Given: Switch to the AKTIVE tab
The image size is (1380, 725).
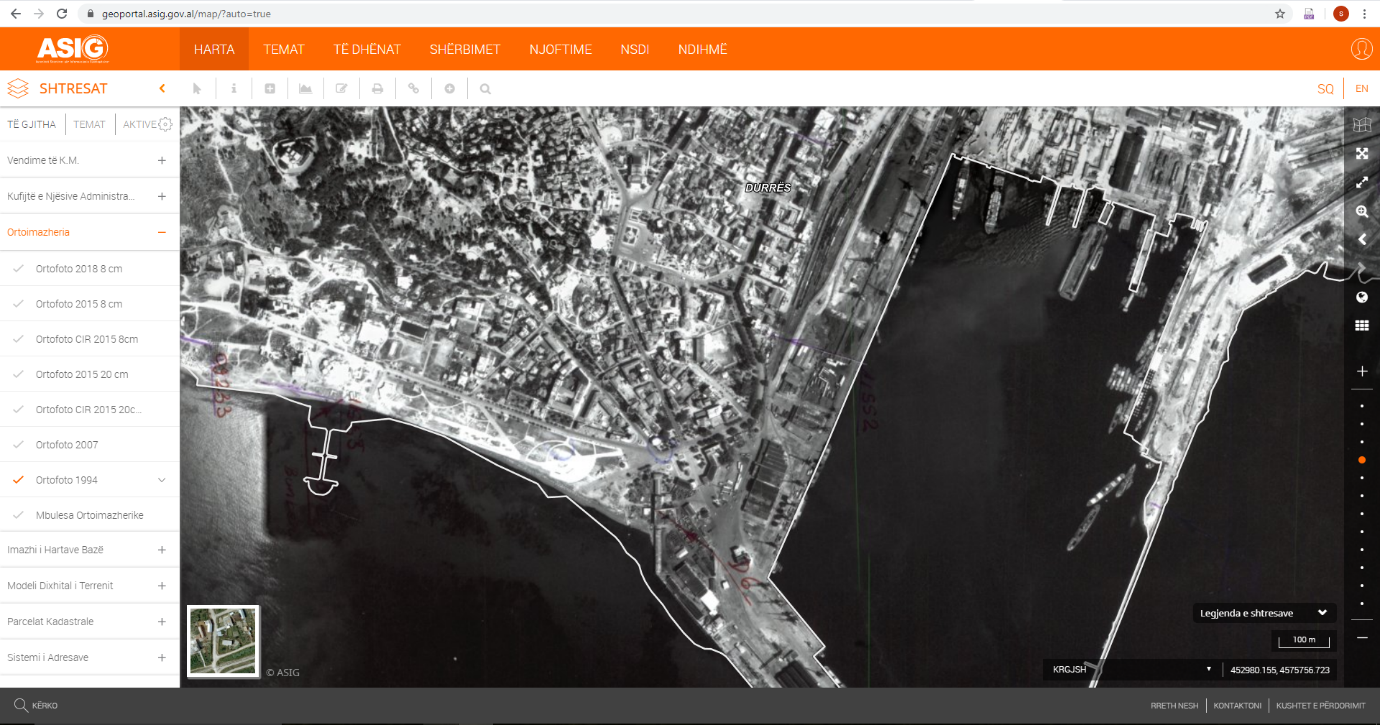Looking at the screenshot, I should pos(139,125).
